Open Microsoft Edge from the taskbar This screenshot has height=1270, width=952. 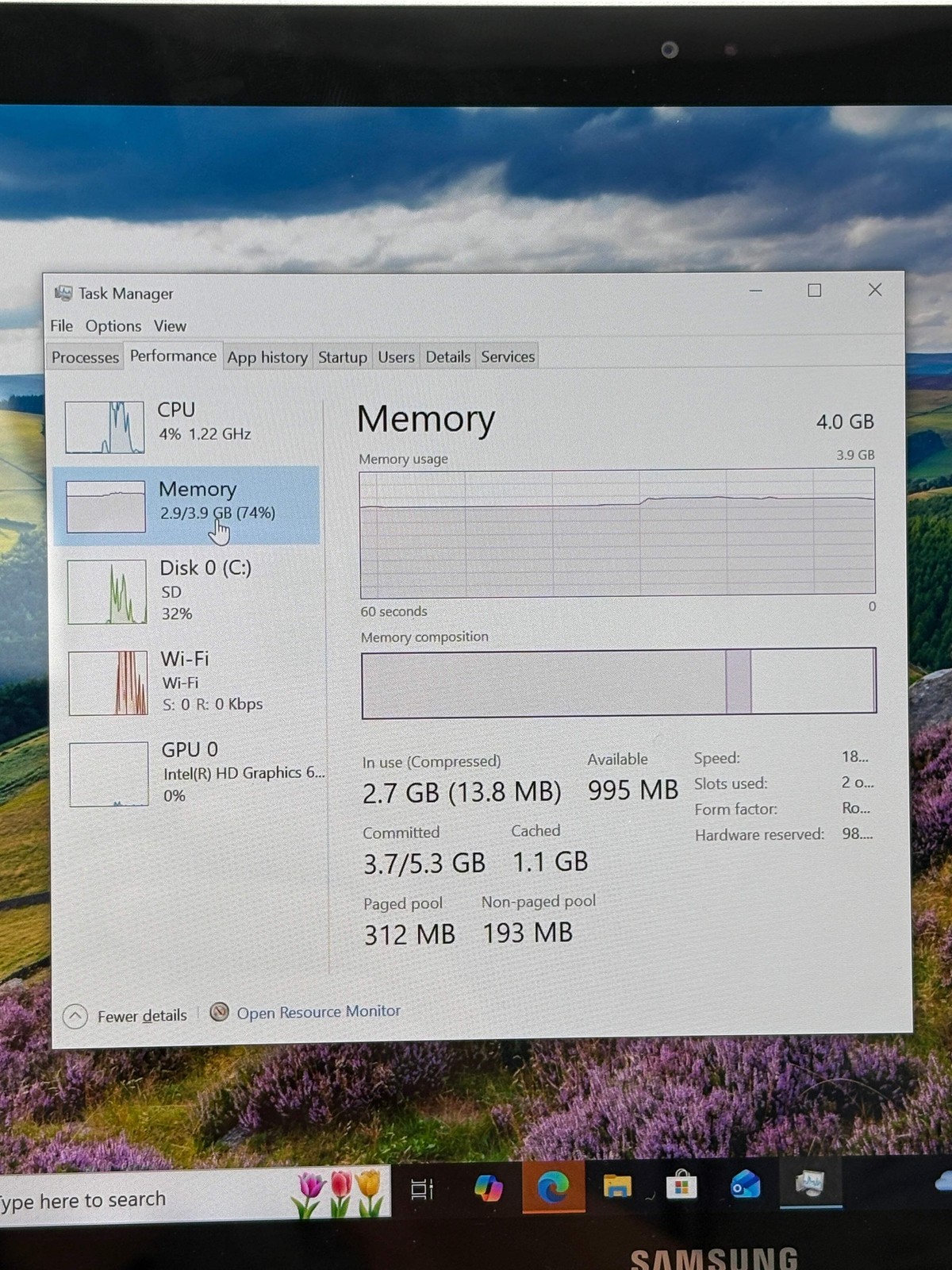pyautogui.click(x=553, y=1187)
